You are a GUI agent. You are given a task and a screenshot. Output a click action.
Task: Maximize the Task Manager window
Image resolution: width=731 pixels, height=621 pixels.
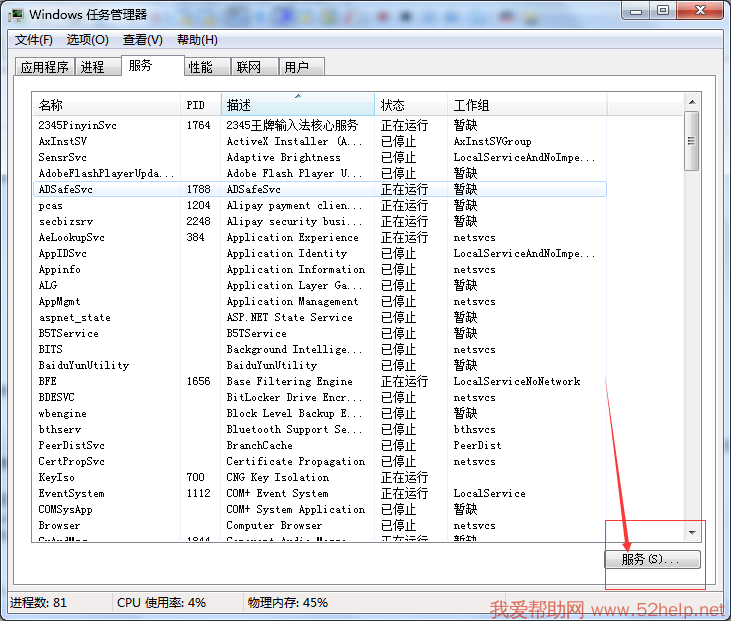coord(663,10)
